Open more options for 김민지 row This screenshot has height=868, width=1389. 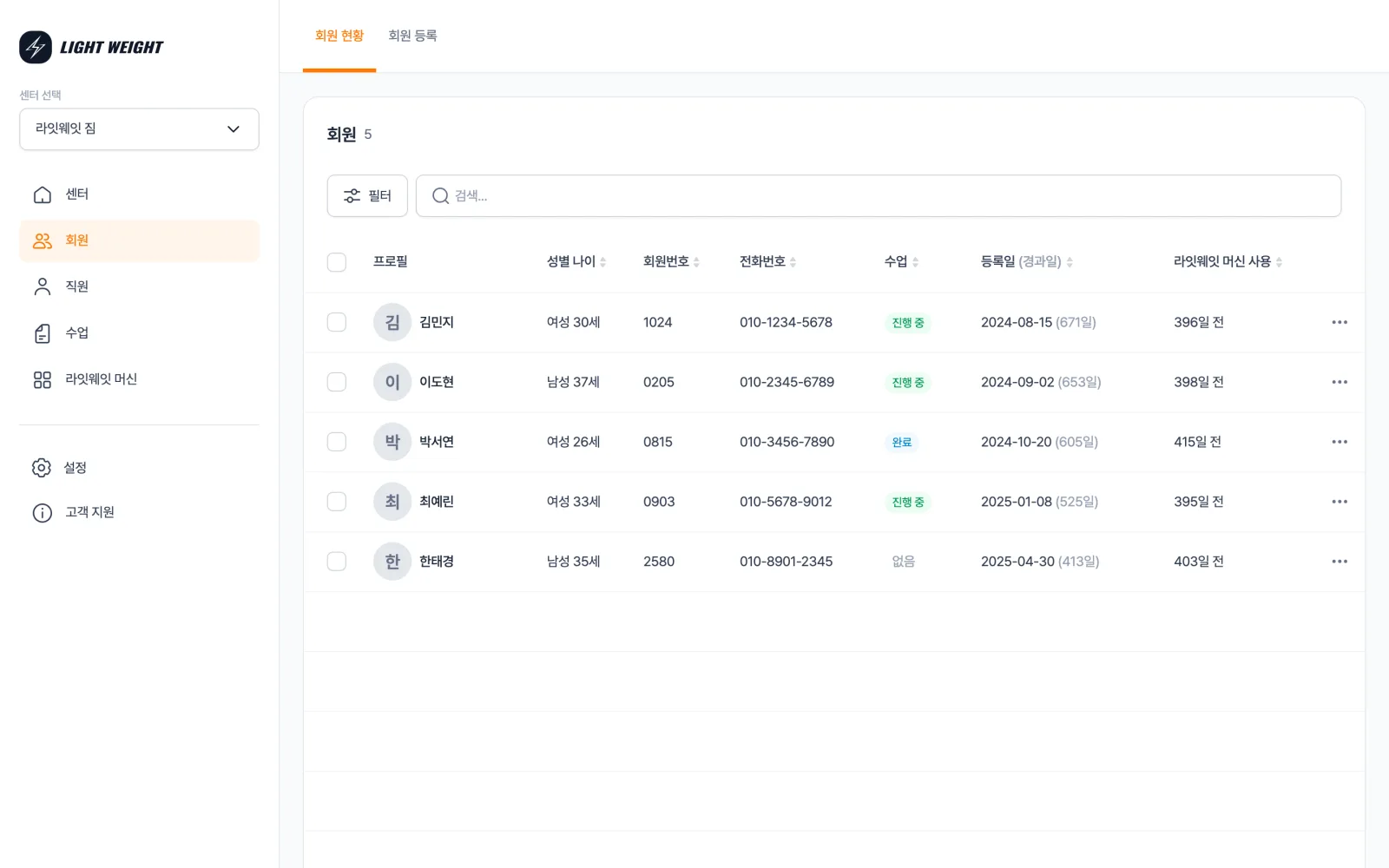[x=1340, y=322]
